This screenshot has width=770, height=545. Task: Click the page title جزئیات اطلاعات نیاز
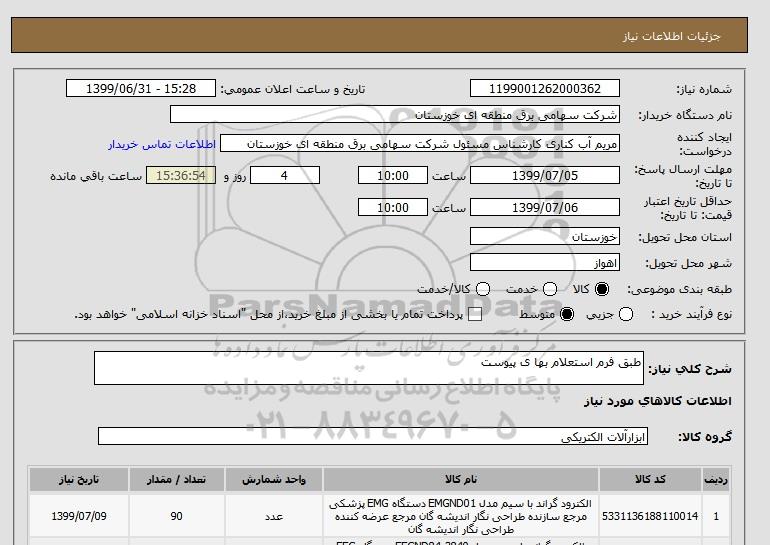pos(671,36)
